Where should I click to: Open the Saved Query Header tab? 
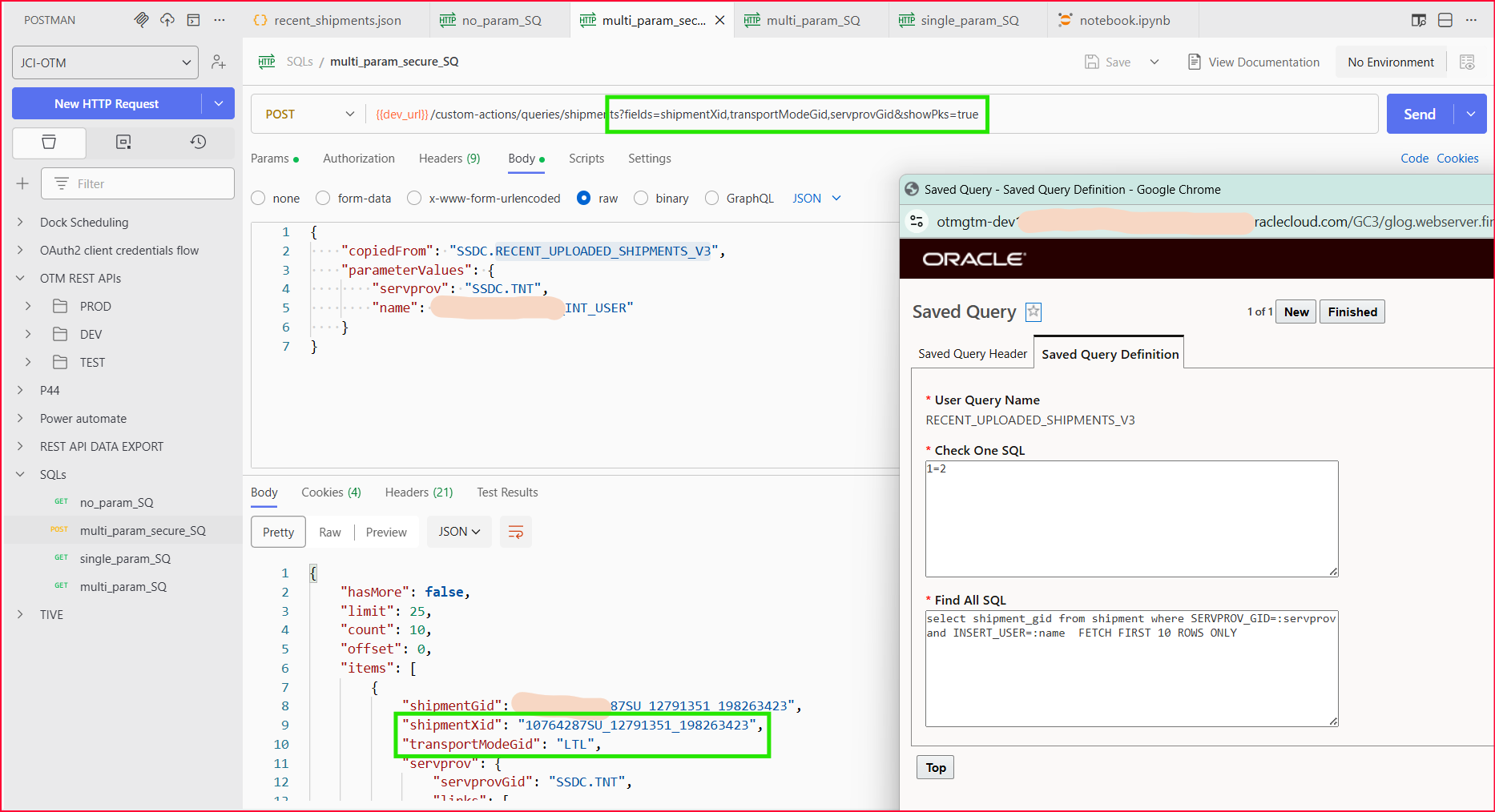tap(972, 354)
